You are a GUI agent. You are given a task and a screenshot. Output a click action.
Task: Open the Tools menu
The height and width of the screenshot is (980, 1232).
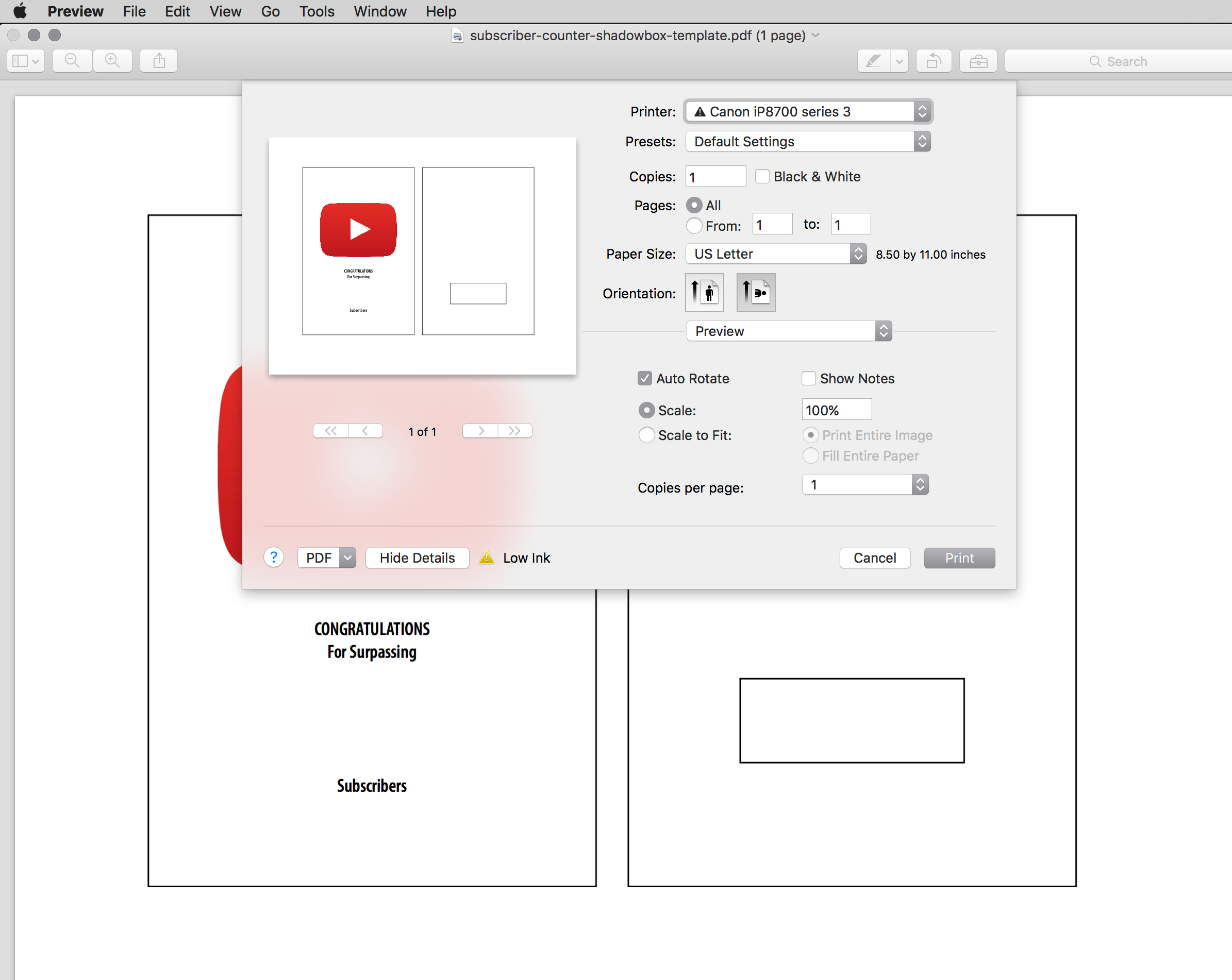tap(317, 11)
